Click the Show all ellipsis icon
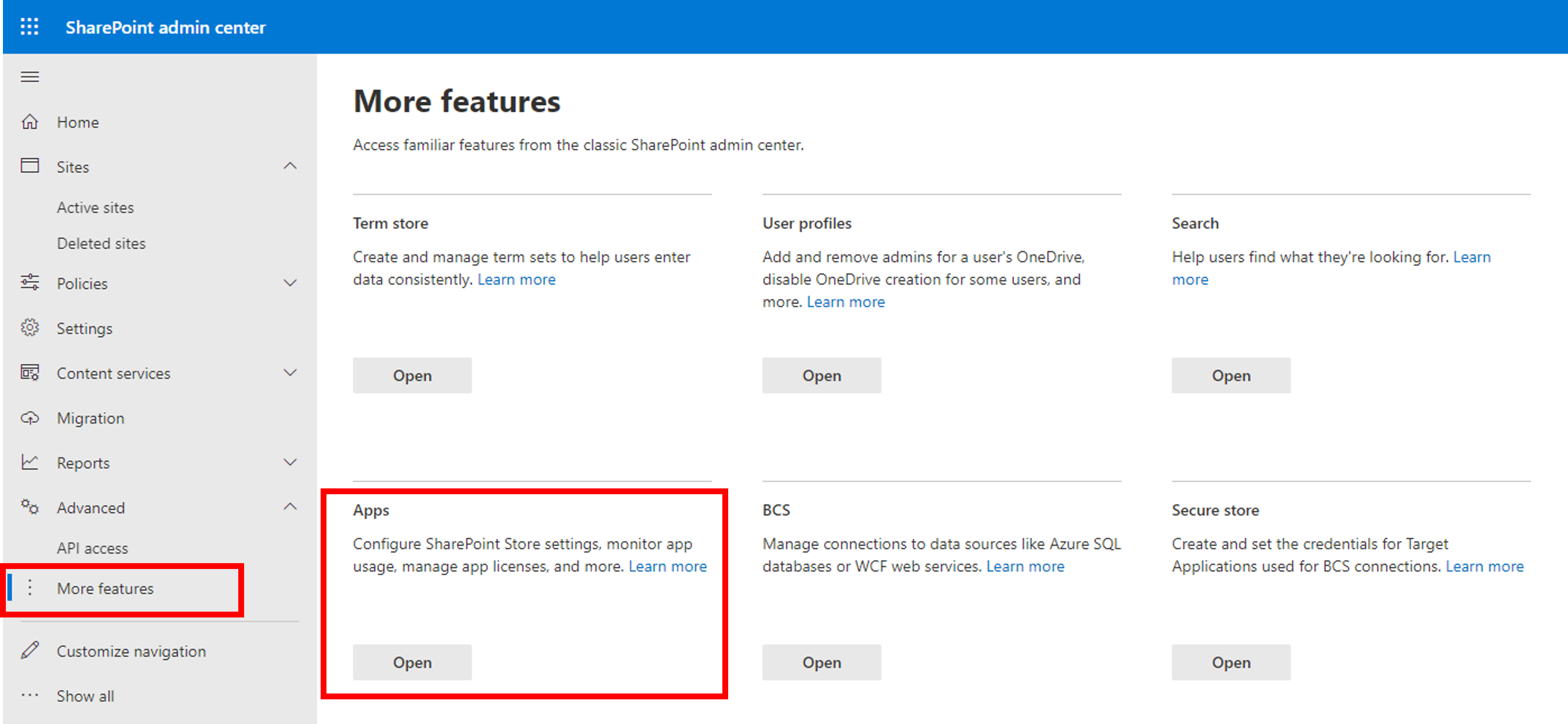 (30, 696)
